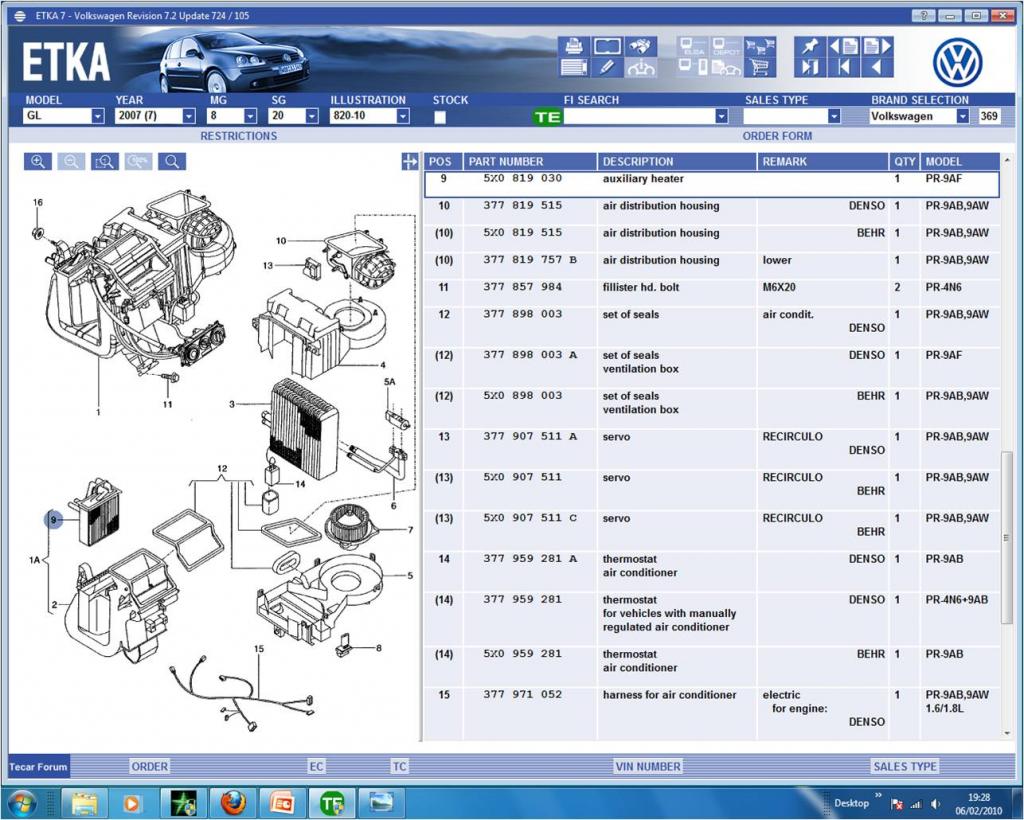
Task: Expand the SALES TYPE dropdown
Action: tap(834, 116)
